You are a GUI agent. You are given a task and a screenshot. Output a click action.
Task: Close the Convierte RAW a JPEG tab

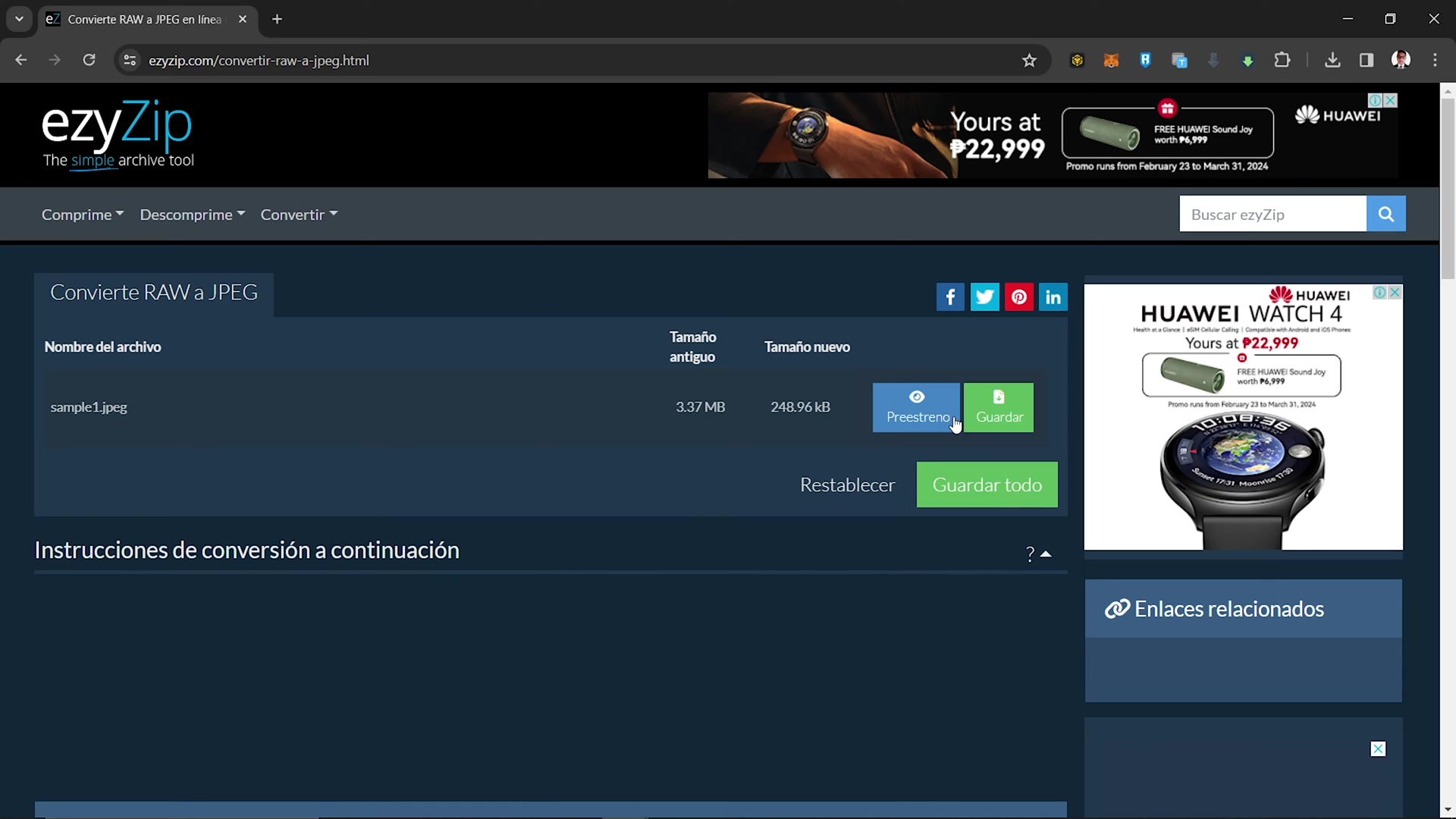click(x=243, y=19)
